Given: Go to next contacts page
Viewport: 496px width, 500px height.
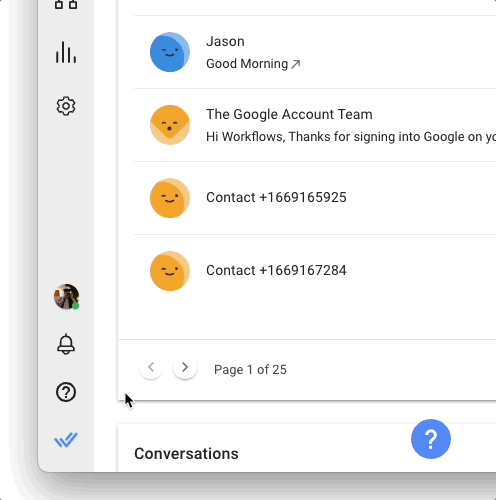Looking at the screenshot, I should [x=185, y=367].
